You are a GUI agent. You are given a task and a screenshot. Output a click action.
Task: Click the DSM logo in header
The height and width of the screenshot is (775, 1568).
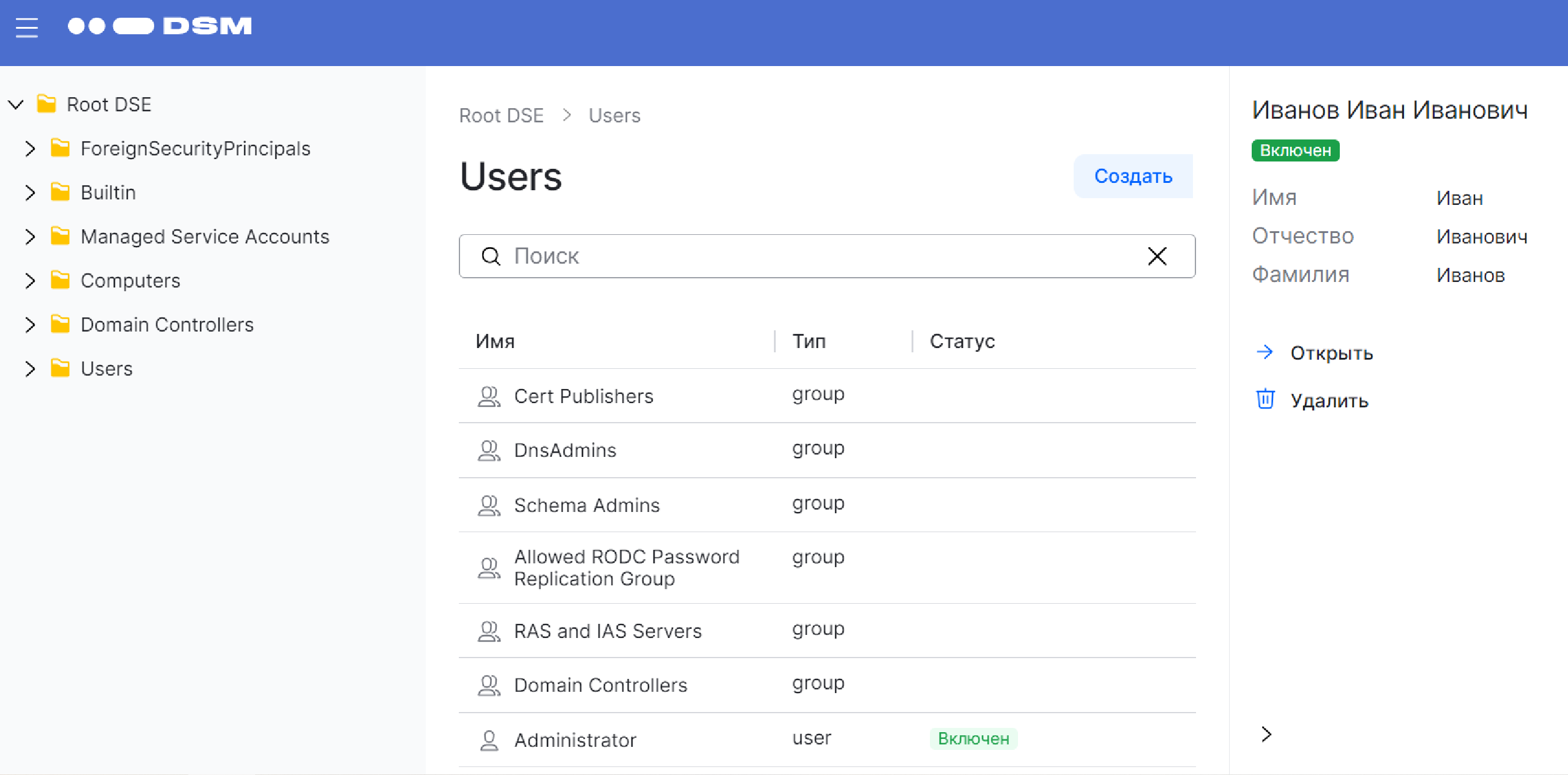click(160, 26)
